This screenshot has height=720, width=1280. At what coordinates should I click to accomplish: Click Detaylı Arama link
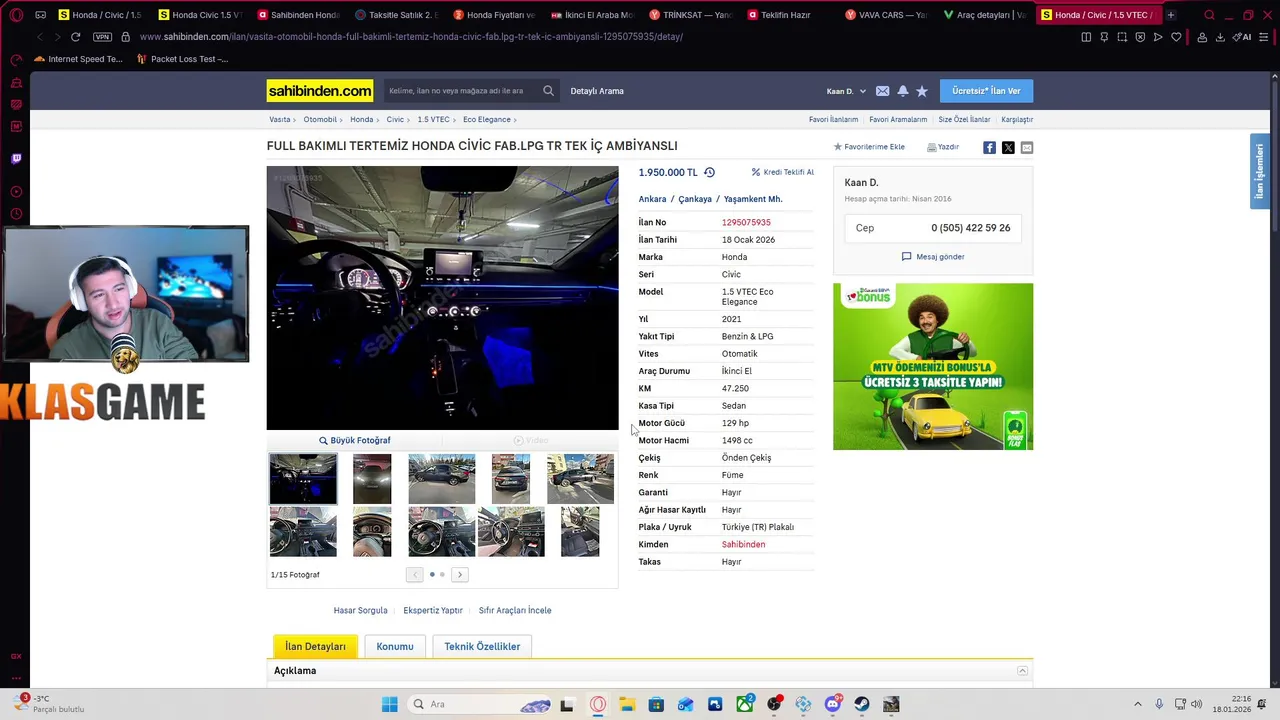tap(597, 91)
